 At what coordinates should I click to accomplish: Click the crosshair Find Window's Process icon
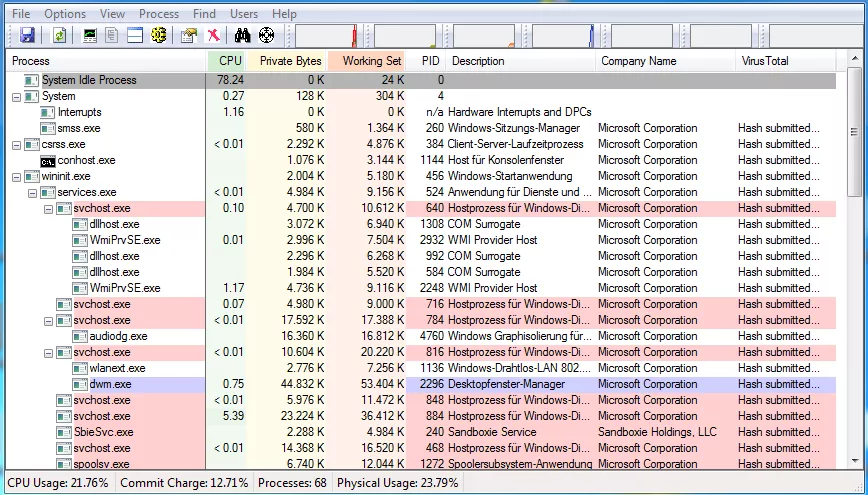click(266, 35)
